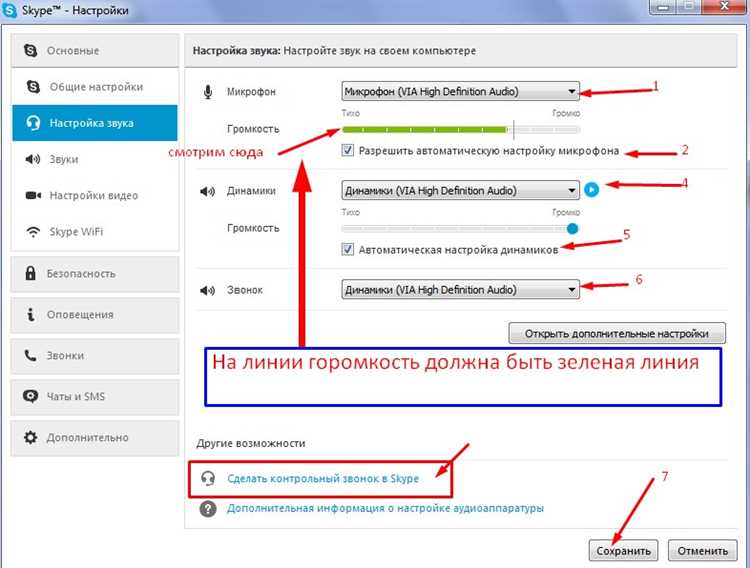750x568 pixels.
Task: Click the speaker icon next to Динамики
Action: pos(208,191)
